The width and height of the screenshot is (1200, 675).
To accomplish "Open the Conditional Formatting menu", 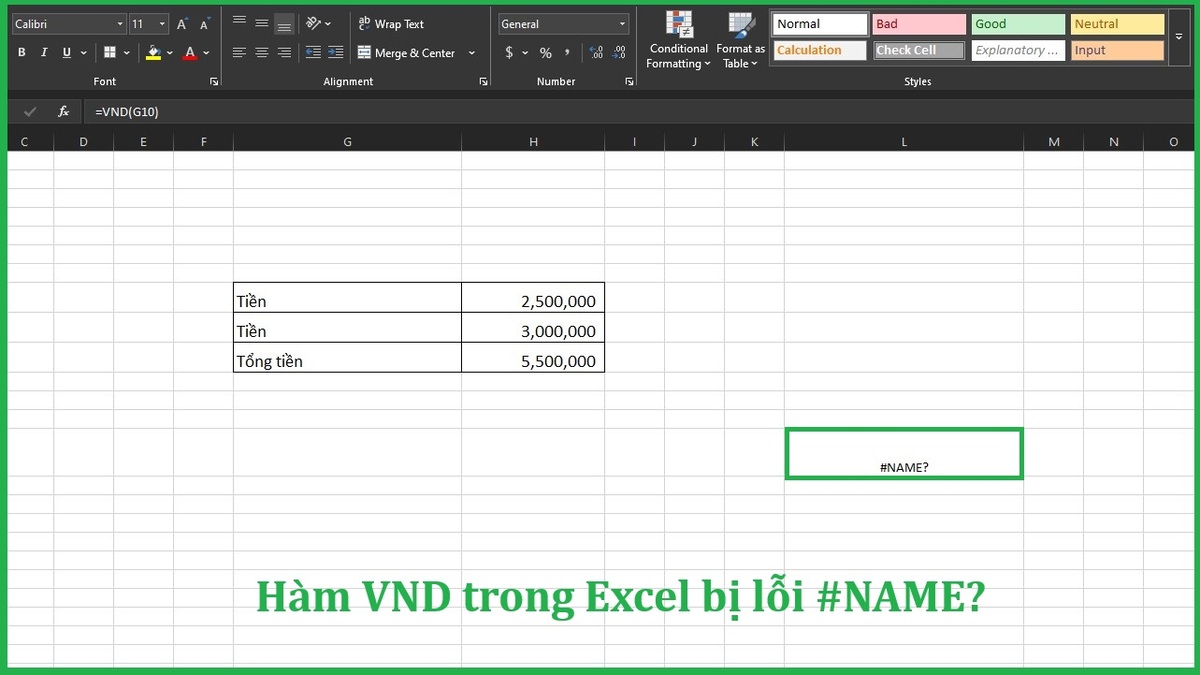I will click(x=678, y=40).
